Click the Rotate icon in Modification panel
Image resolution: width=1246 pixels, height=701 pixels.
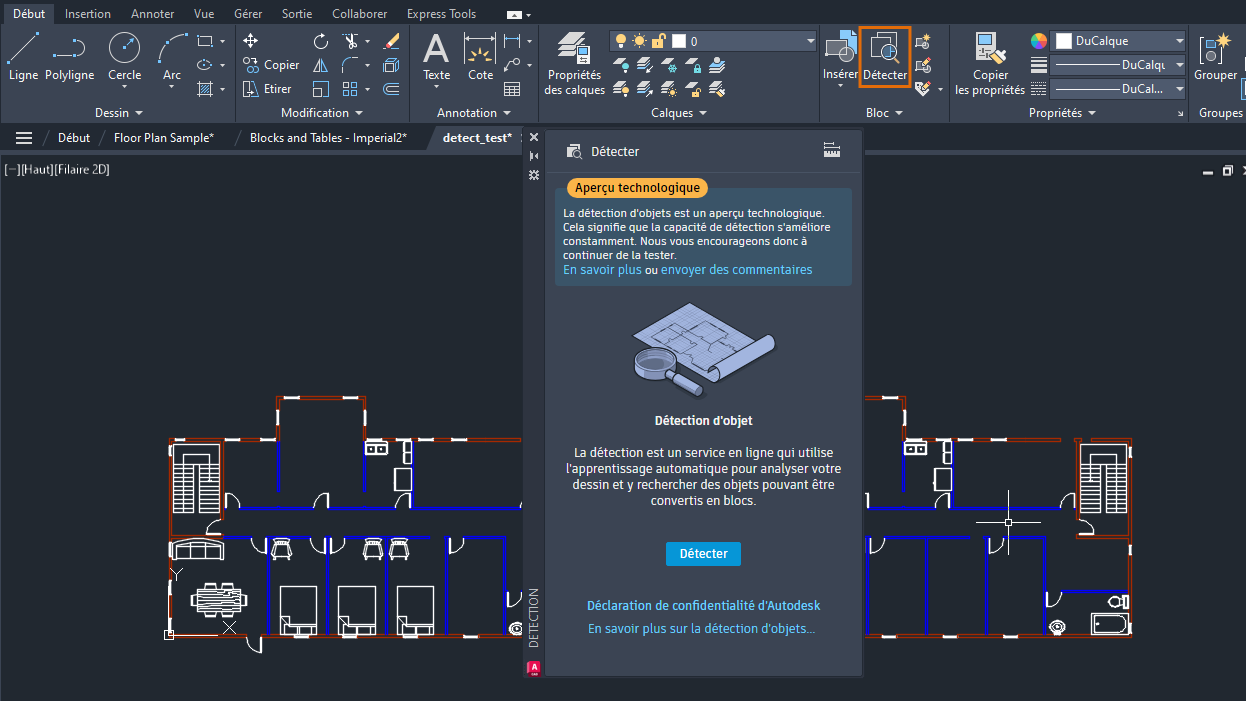[x=321, y=41]
